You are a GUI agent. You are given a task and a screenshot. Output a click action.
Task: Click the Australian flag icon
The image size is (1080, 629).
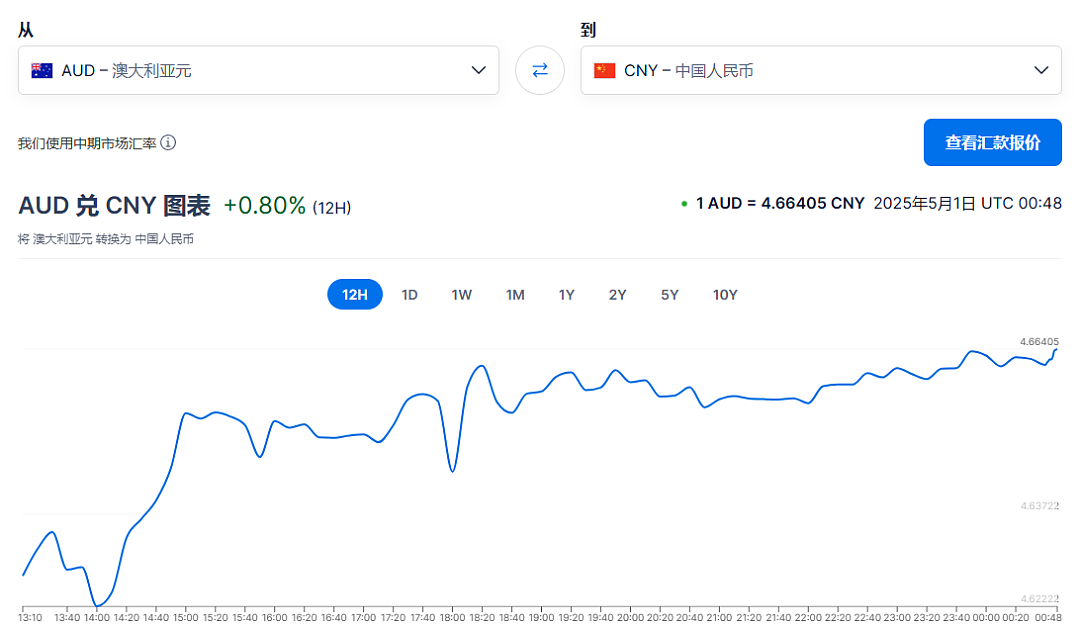[42, 70]
